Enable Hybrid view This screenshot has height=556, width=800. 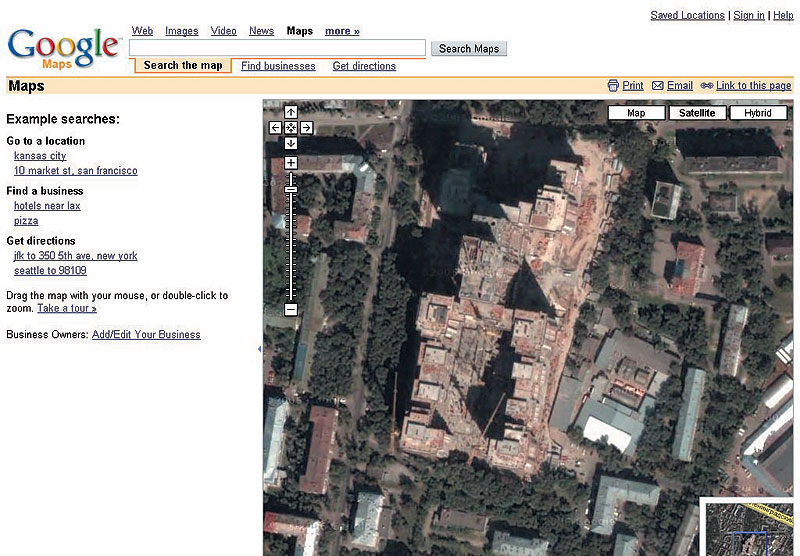click(x=758, y=113)
